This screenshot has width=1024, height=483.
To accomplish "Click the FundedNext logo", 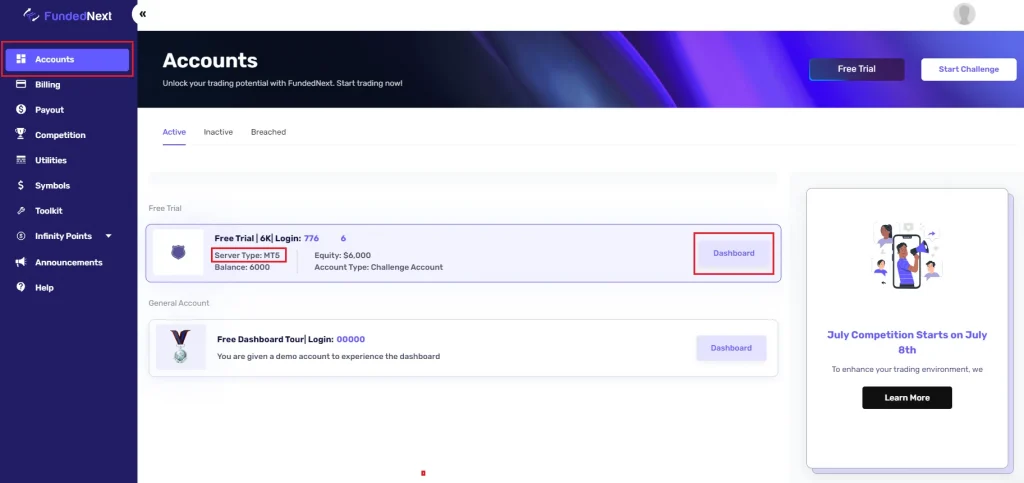I will pyautogui.click(x=68, y=15).
